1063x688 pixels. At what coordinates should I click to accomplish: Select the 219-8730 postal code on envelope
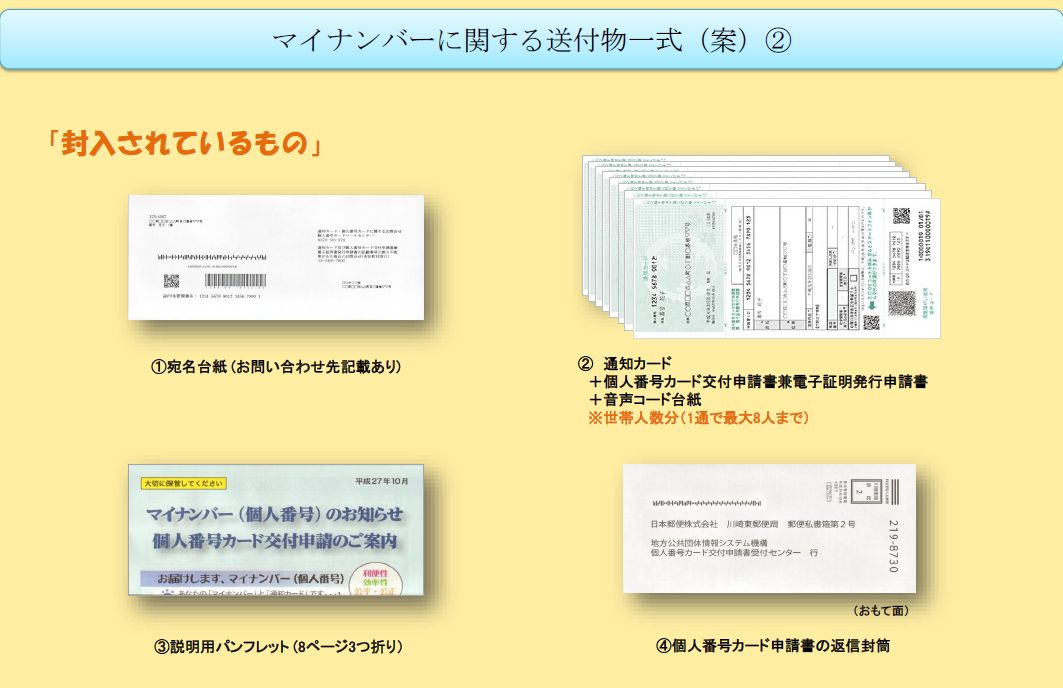893,546
